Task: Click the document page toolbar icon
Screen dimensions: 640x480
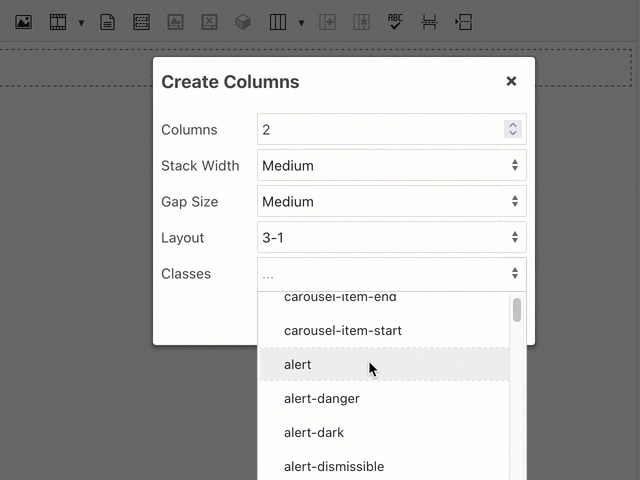Action: click(x=107, y=22)
